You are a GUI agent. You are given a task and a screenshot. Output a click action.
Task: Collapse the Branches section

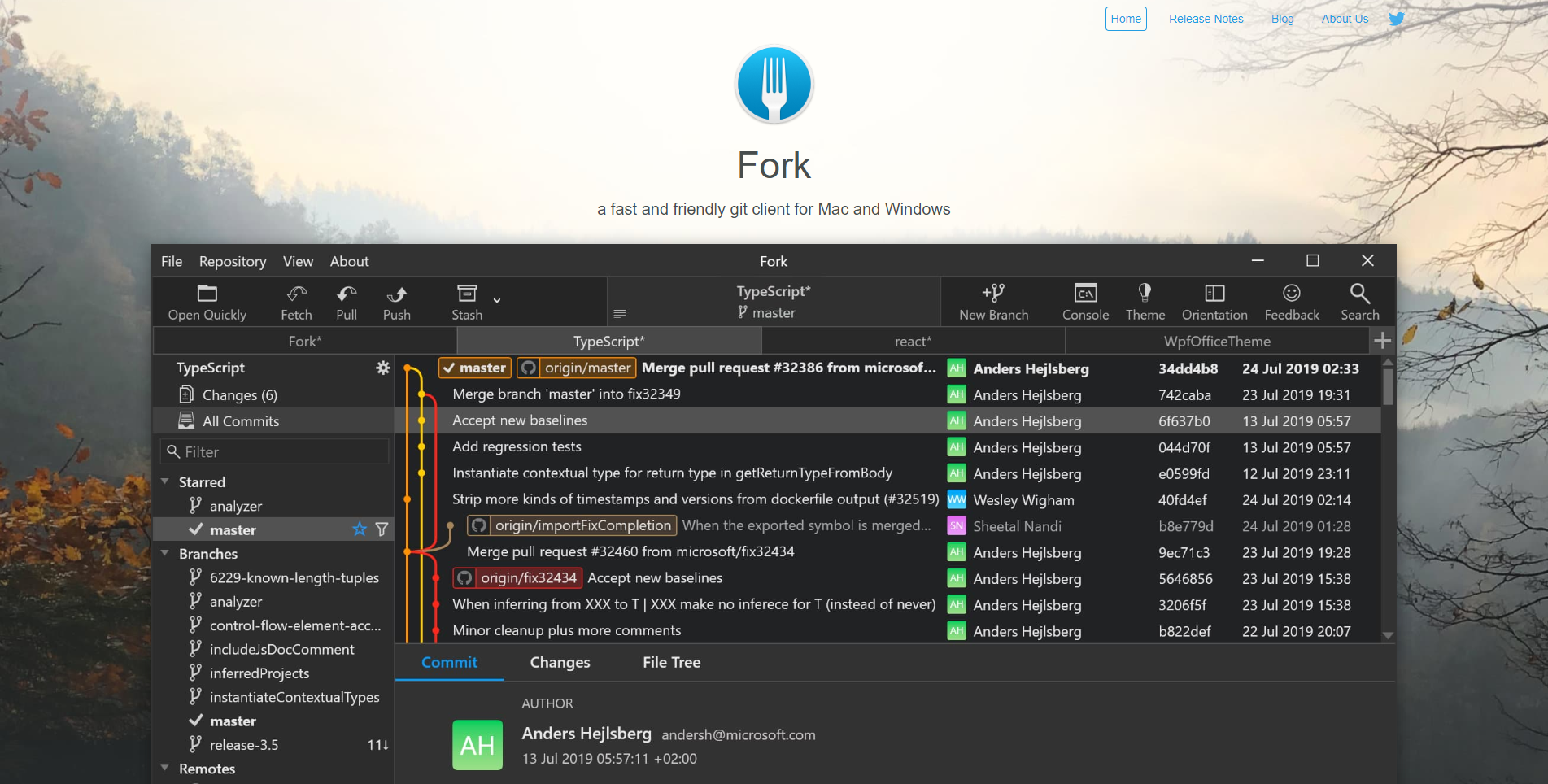(165, 553)
